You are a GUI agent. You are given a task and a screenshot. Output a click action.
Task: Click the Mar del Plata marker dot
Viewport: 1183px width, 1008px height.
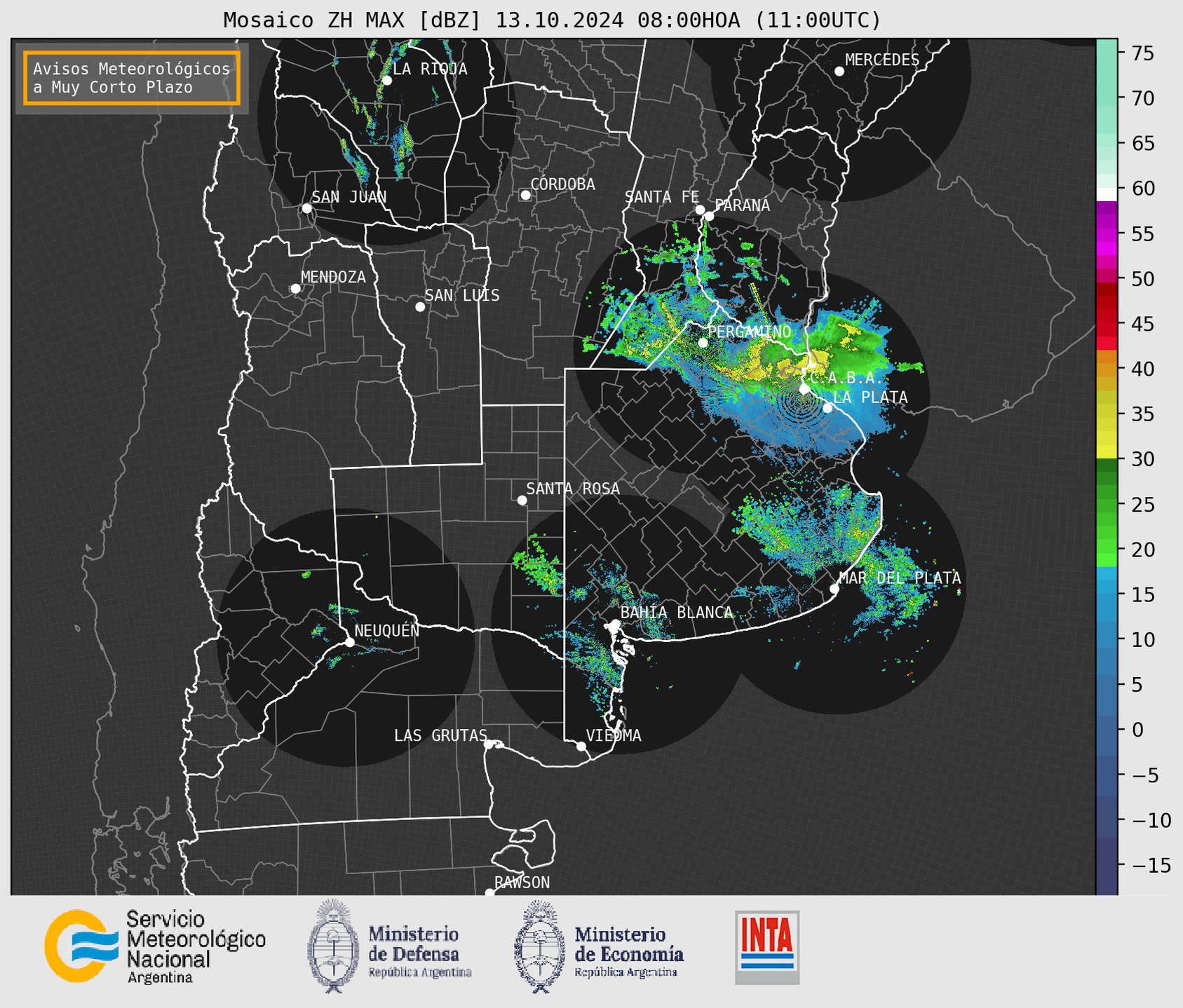pos(834,589)
